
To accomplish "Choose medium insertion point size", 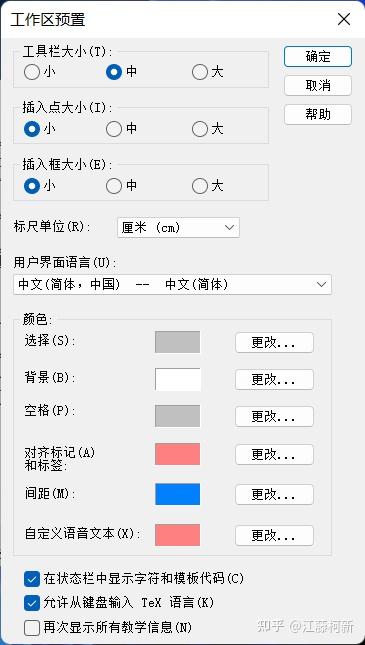I will (x=114, y=129).
